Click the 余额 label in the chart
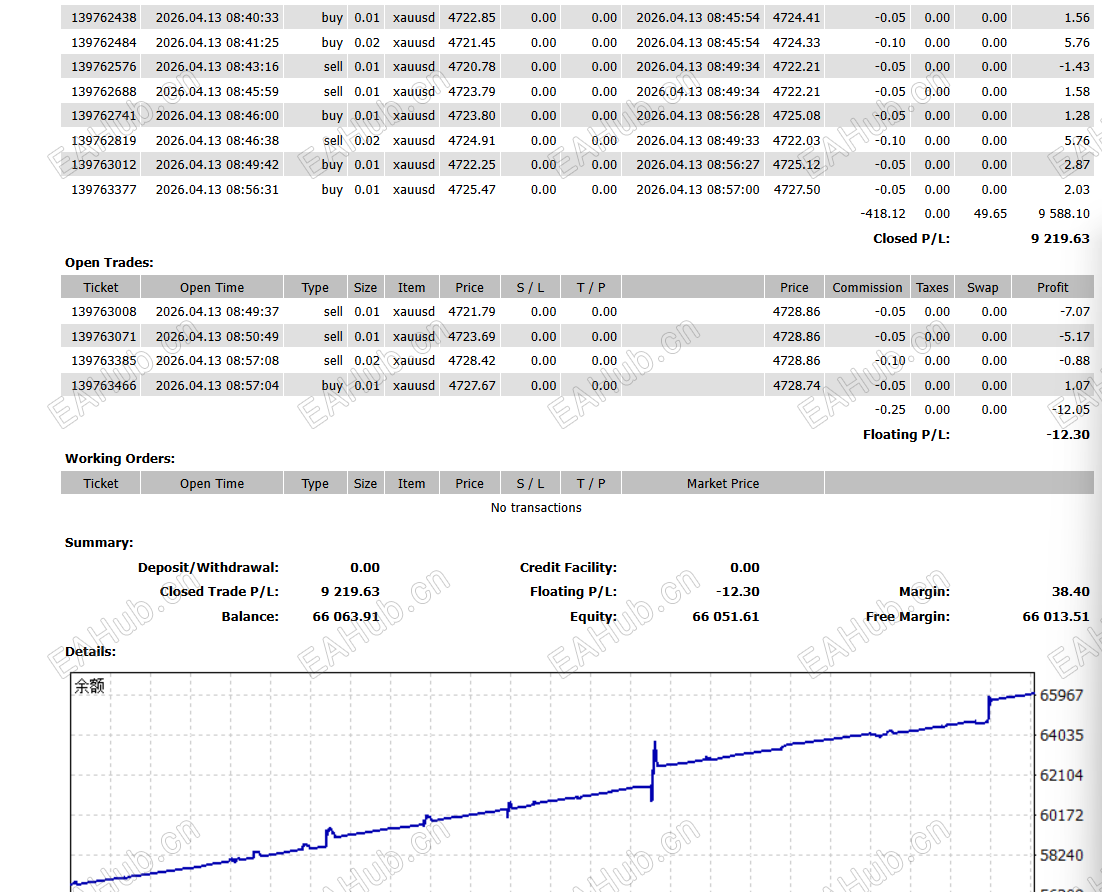This screenshot has height=892, width=1102. 90,687
